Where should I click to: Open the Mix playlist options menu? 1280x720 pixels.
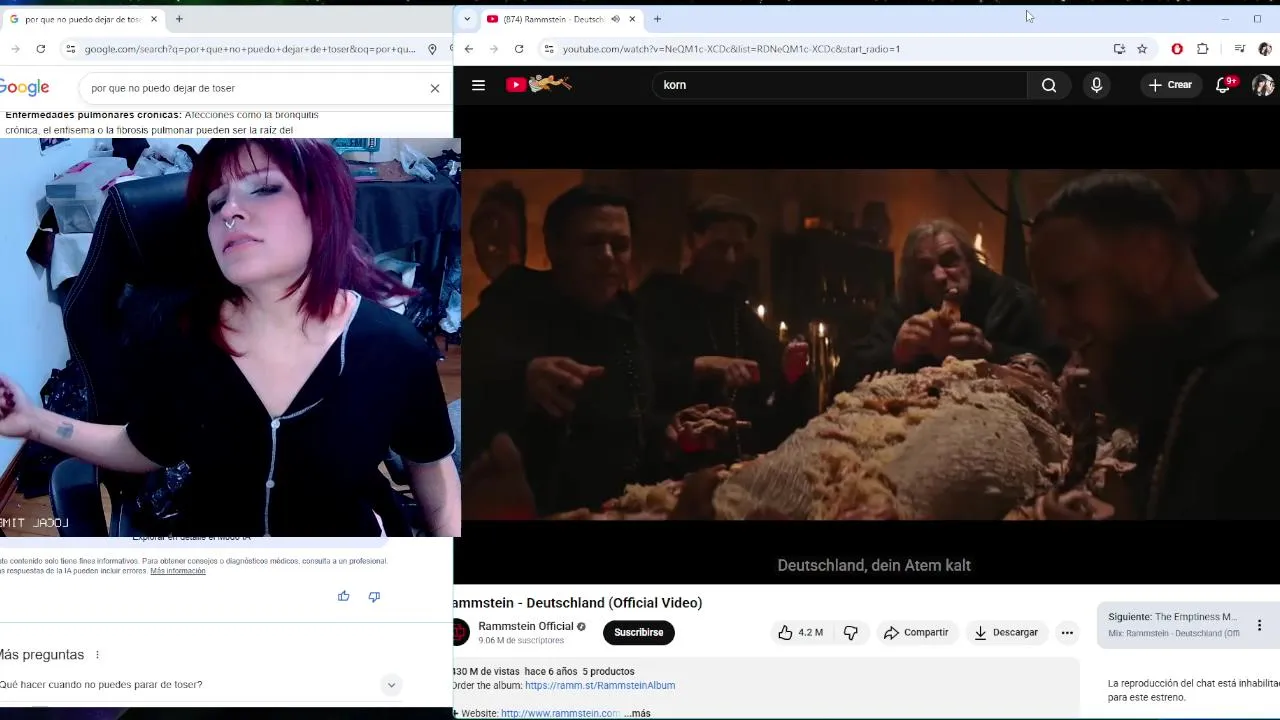tap(1259, 625)
